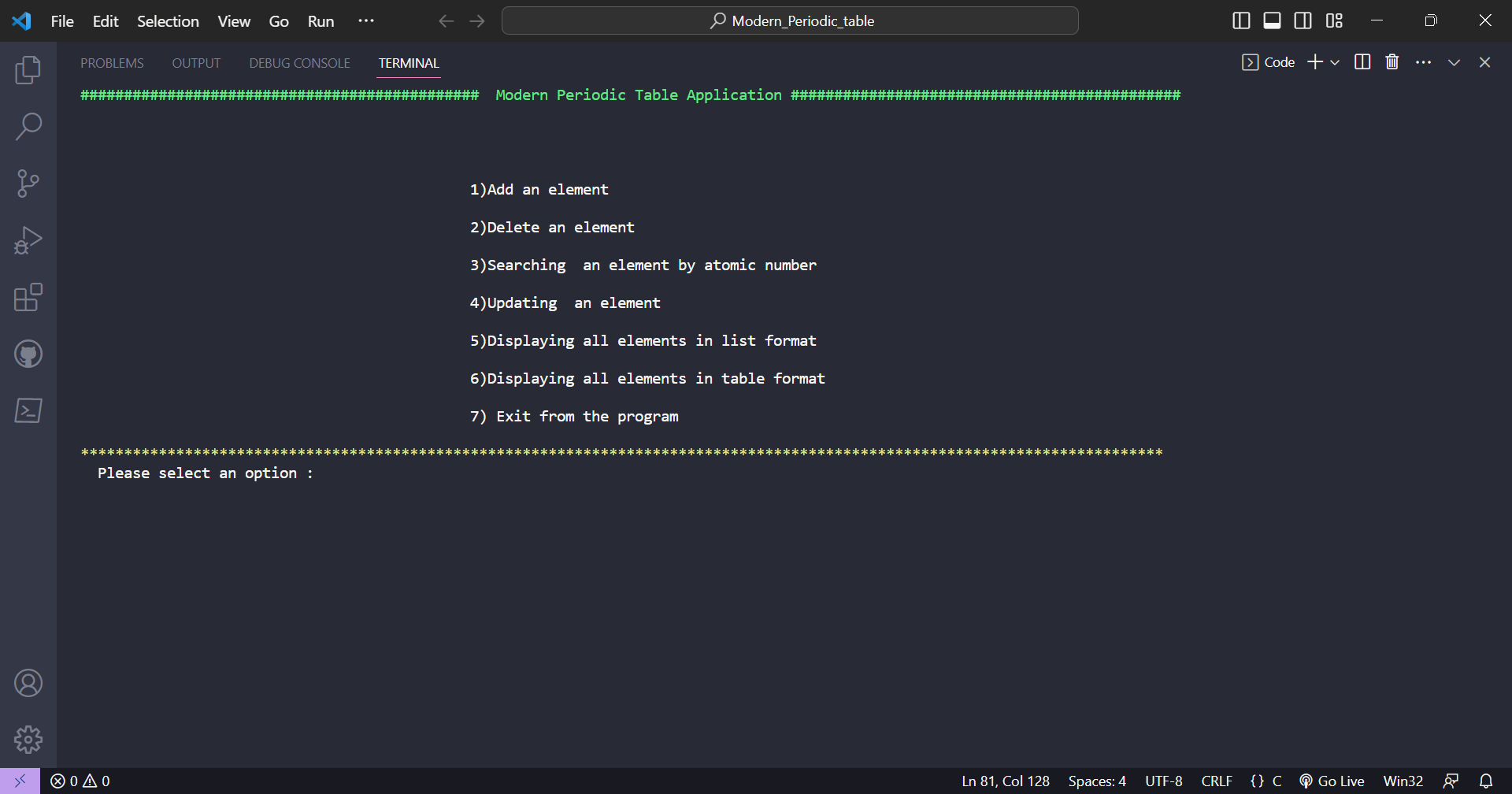
Task: Split the terminal panel
Action: pos(1362,61)
